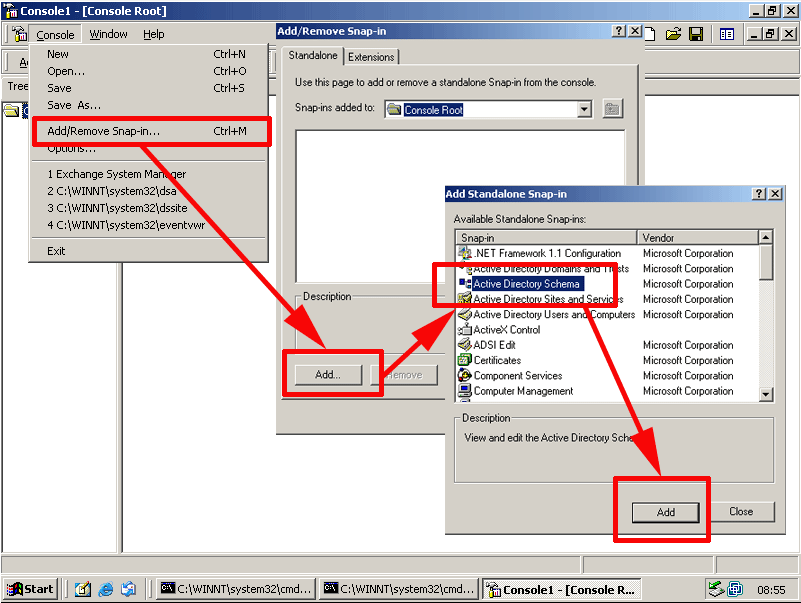Select Console Root folder icon in tree

click(11, 110)
